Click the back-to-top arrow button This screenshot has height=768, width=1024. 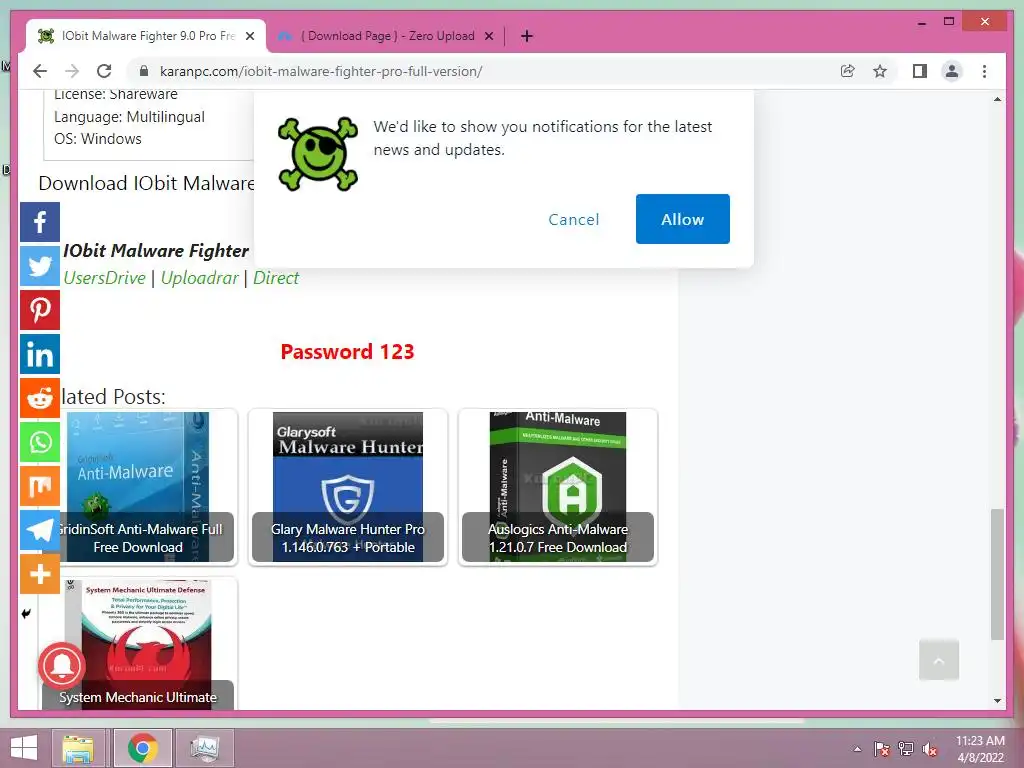pos(938,660)
